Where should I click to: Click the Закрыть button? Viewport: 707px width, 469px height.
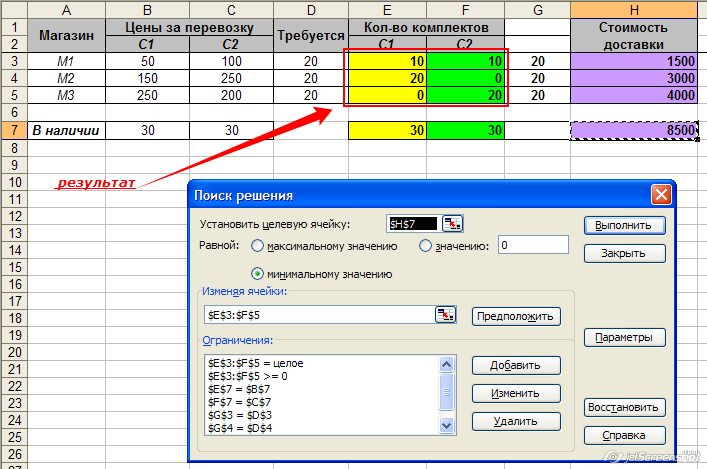point(624,253)
